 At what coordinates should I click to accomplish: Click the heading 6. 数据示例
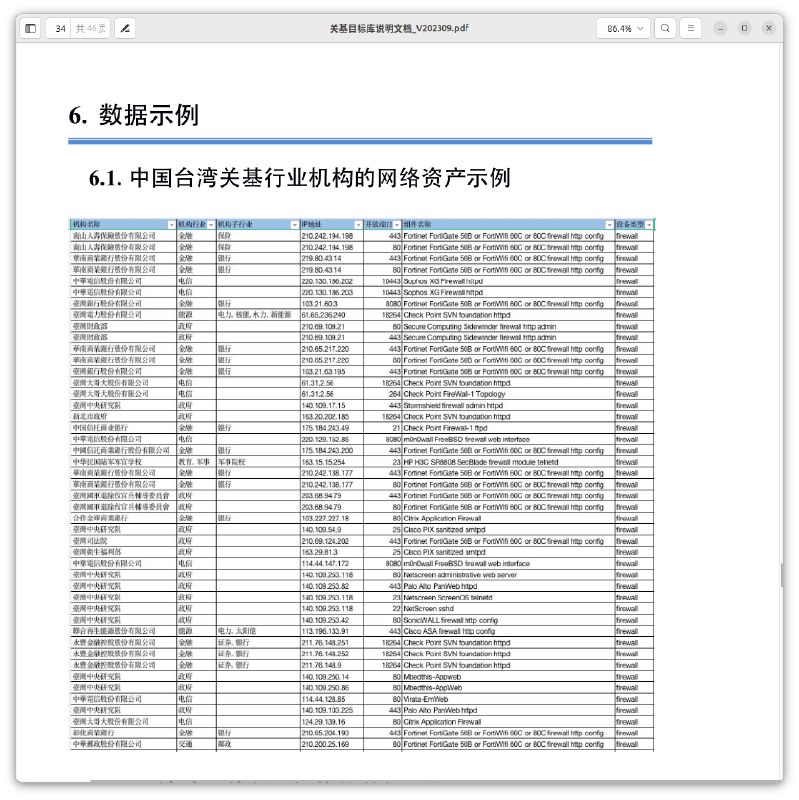[x=134, y=115]
